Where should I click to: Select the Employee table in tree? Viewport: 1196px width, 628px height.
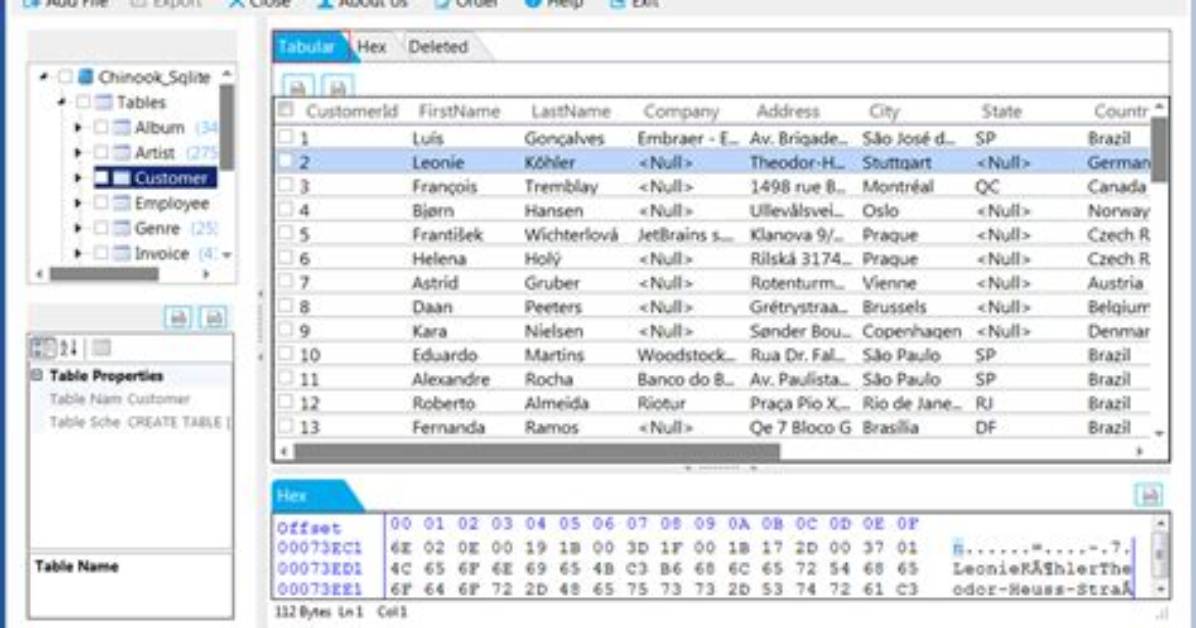pos(172,203)
